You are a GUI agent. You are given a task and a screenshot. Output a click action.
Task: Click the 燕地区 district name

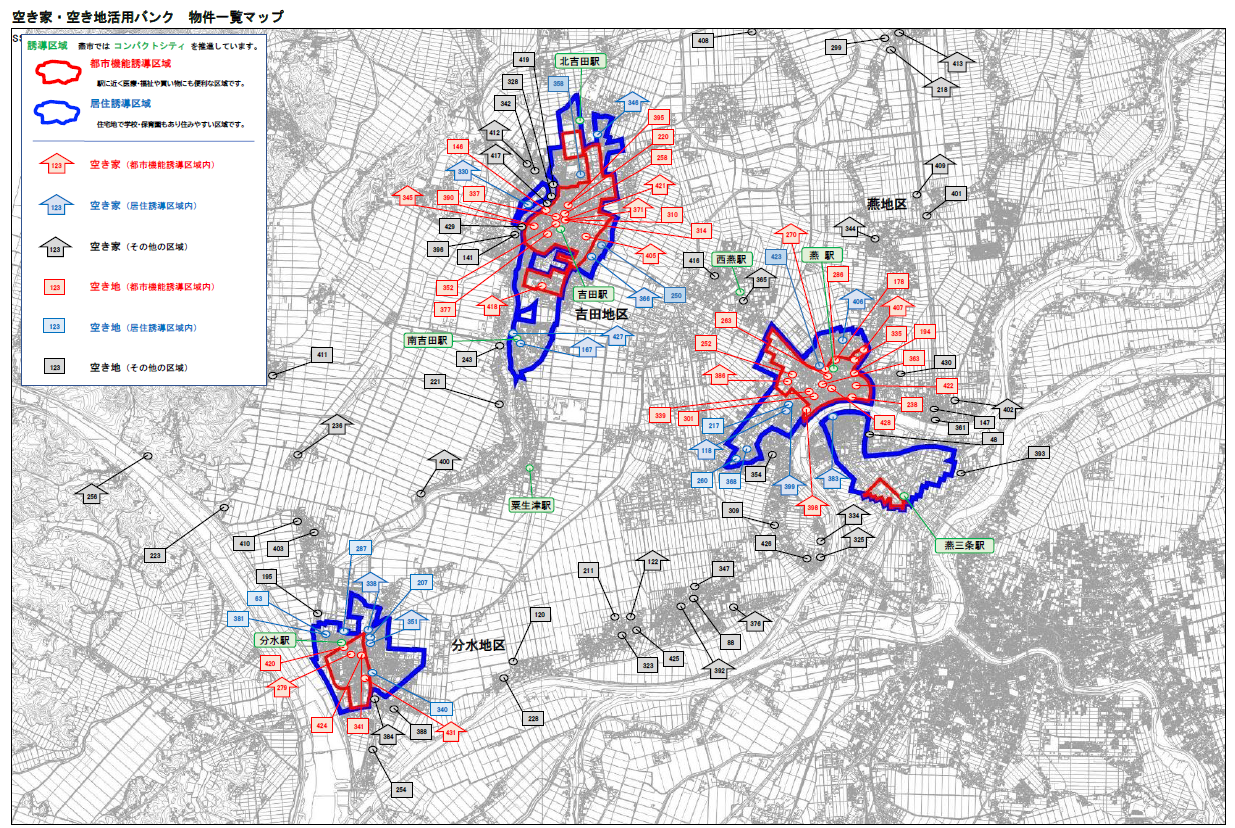(885, 204)
